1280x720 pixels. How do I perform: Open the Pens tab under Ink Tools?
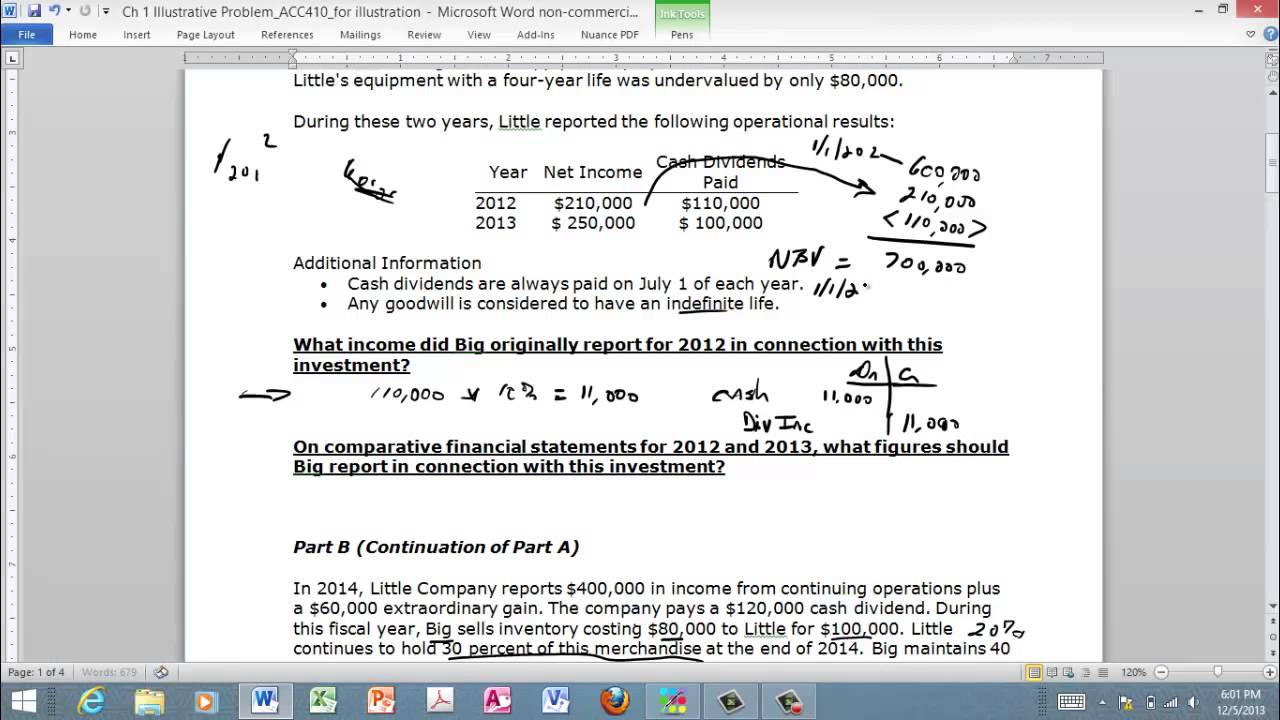(682, 34)
